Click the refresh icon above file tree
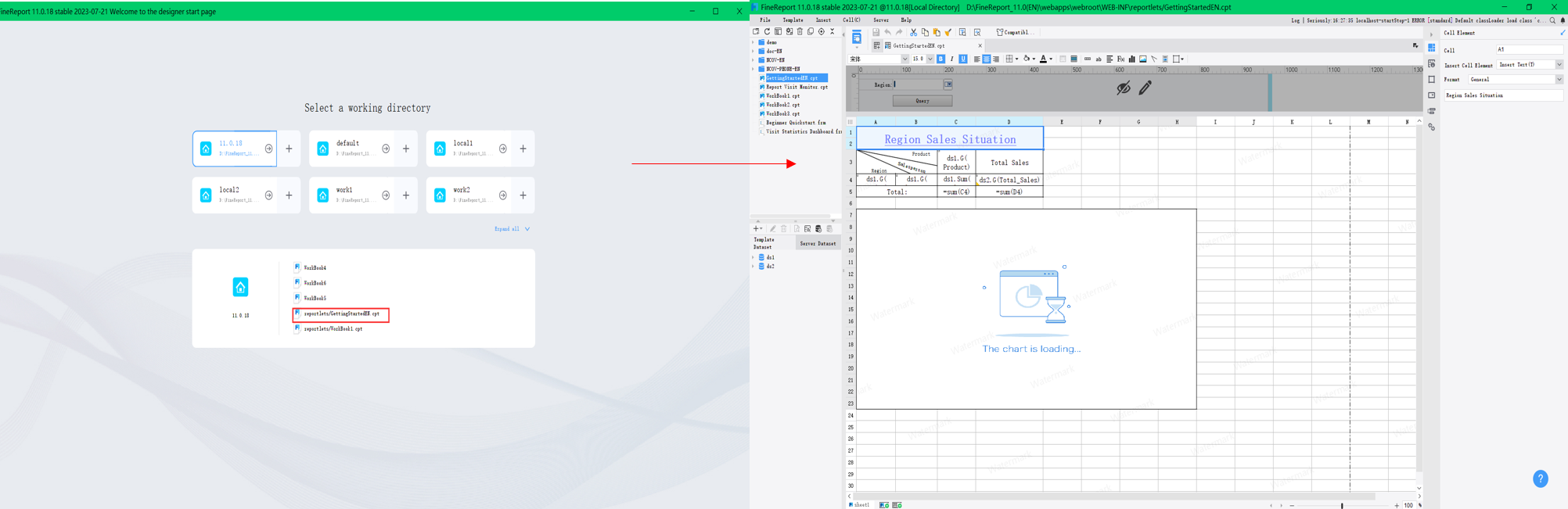 pos(767,31)
